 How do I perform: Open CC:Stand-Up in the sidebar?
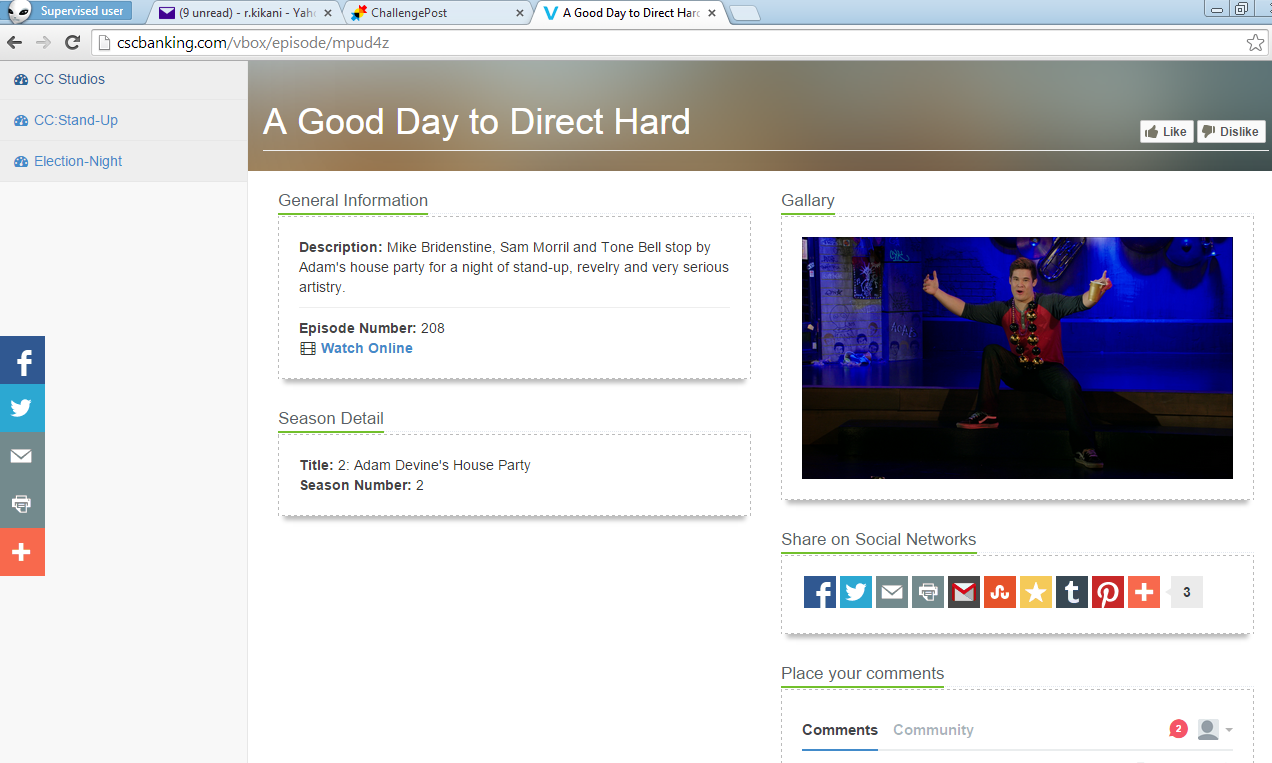click(76, 120)
